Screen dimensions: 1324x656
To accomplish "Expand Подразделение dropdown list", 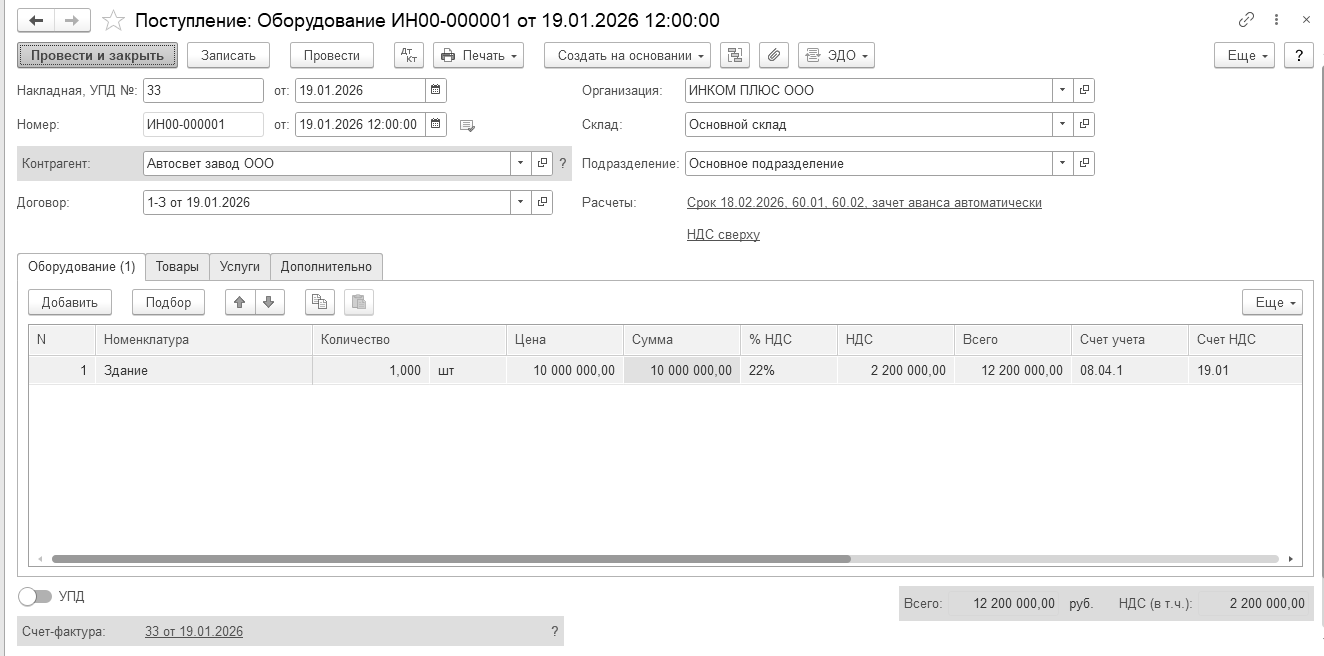I will point(1062,163).
